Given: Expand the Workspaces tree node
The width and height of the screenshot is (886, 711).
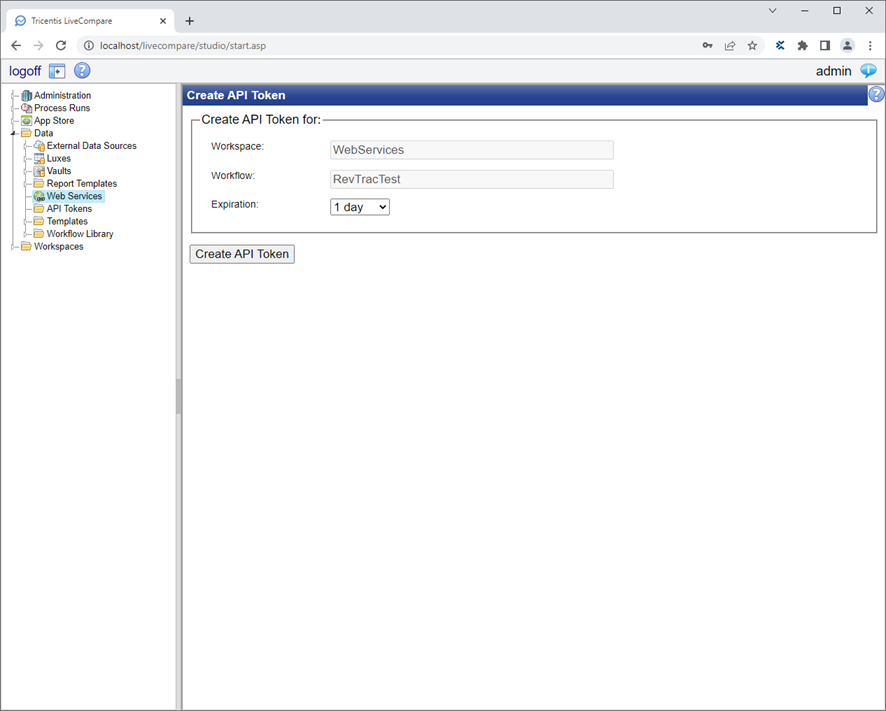Looking at the screenshot, I should pyautogui.click(x=13, y=246).
